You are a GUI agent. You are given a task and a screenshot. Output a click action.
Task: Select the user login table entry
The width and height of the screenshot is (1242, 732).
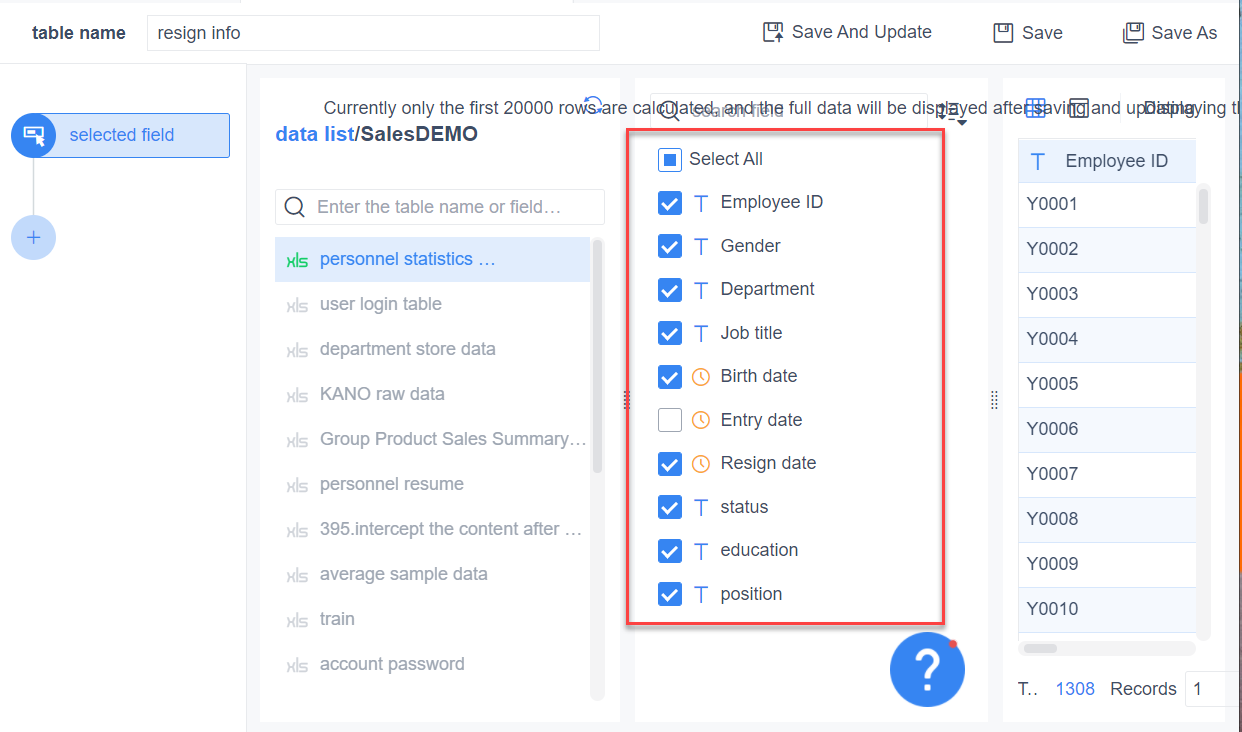pyautogui.click(x=380, y=304)
